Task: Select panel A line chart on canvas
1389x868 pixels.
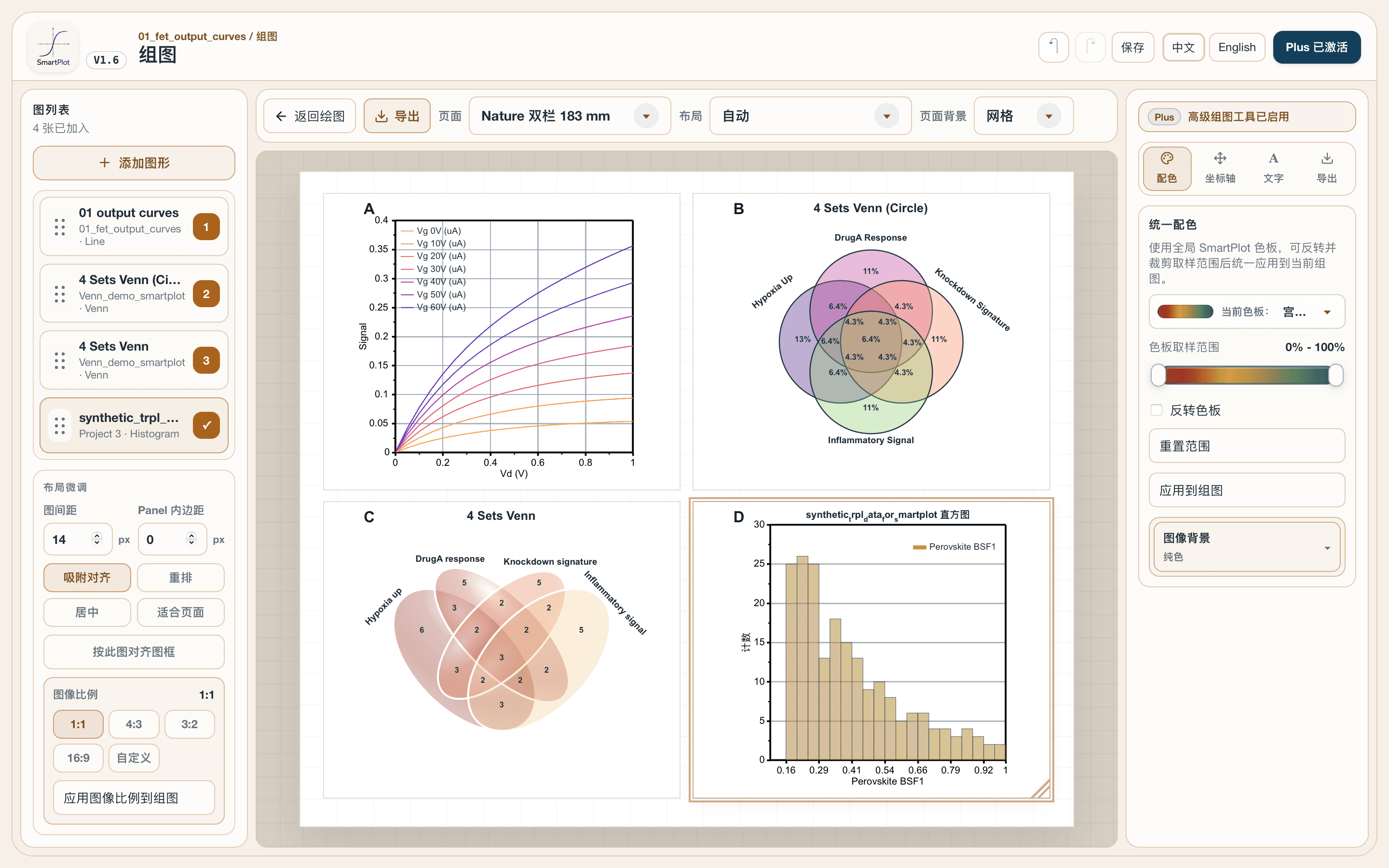Action: (x=502, y=341)
